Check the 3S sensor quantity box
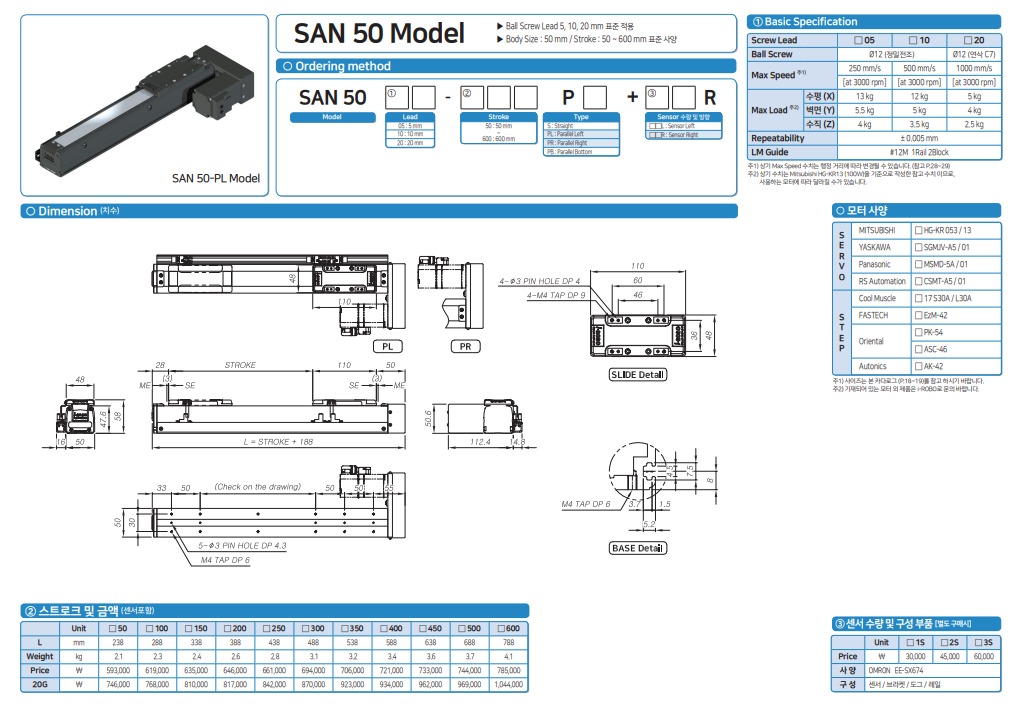This screenshot has height=704, width=1016. coord(978,642)
